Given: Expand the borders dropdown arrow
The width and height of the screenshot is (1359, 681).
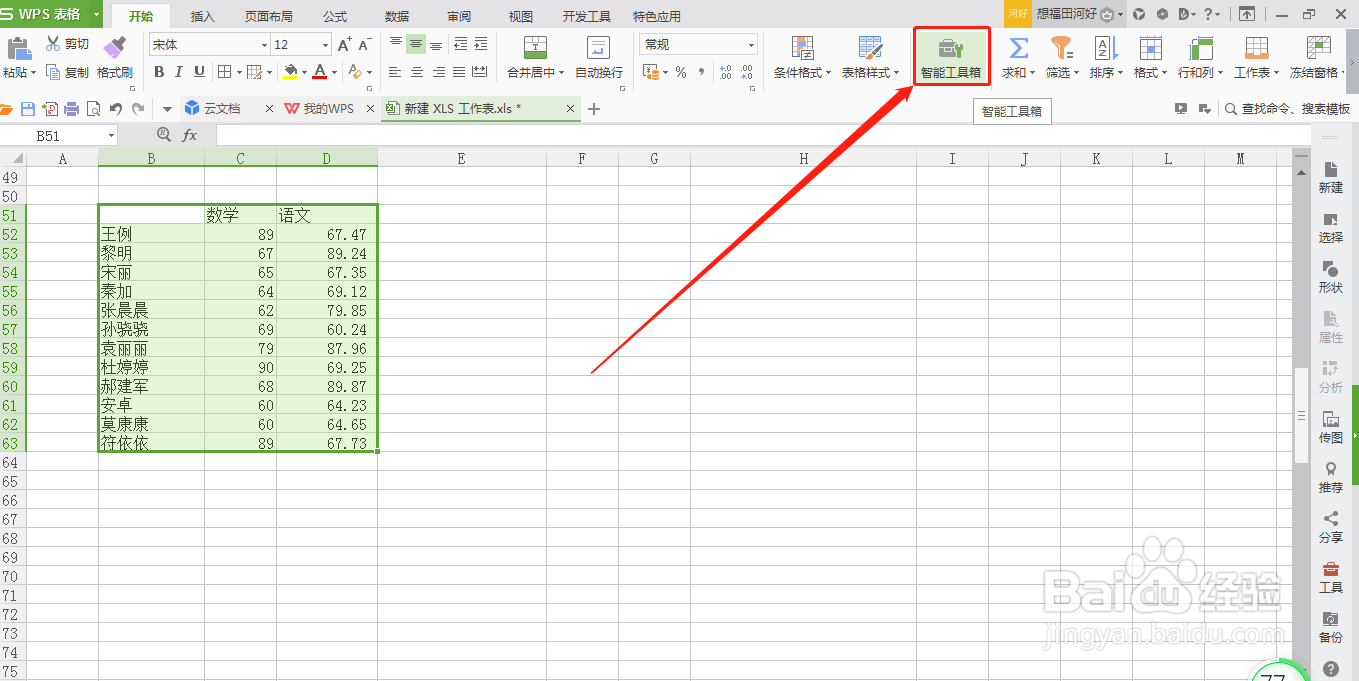Looking at the screenshot, I should [238, 72].
